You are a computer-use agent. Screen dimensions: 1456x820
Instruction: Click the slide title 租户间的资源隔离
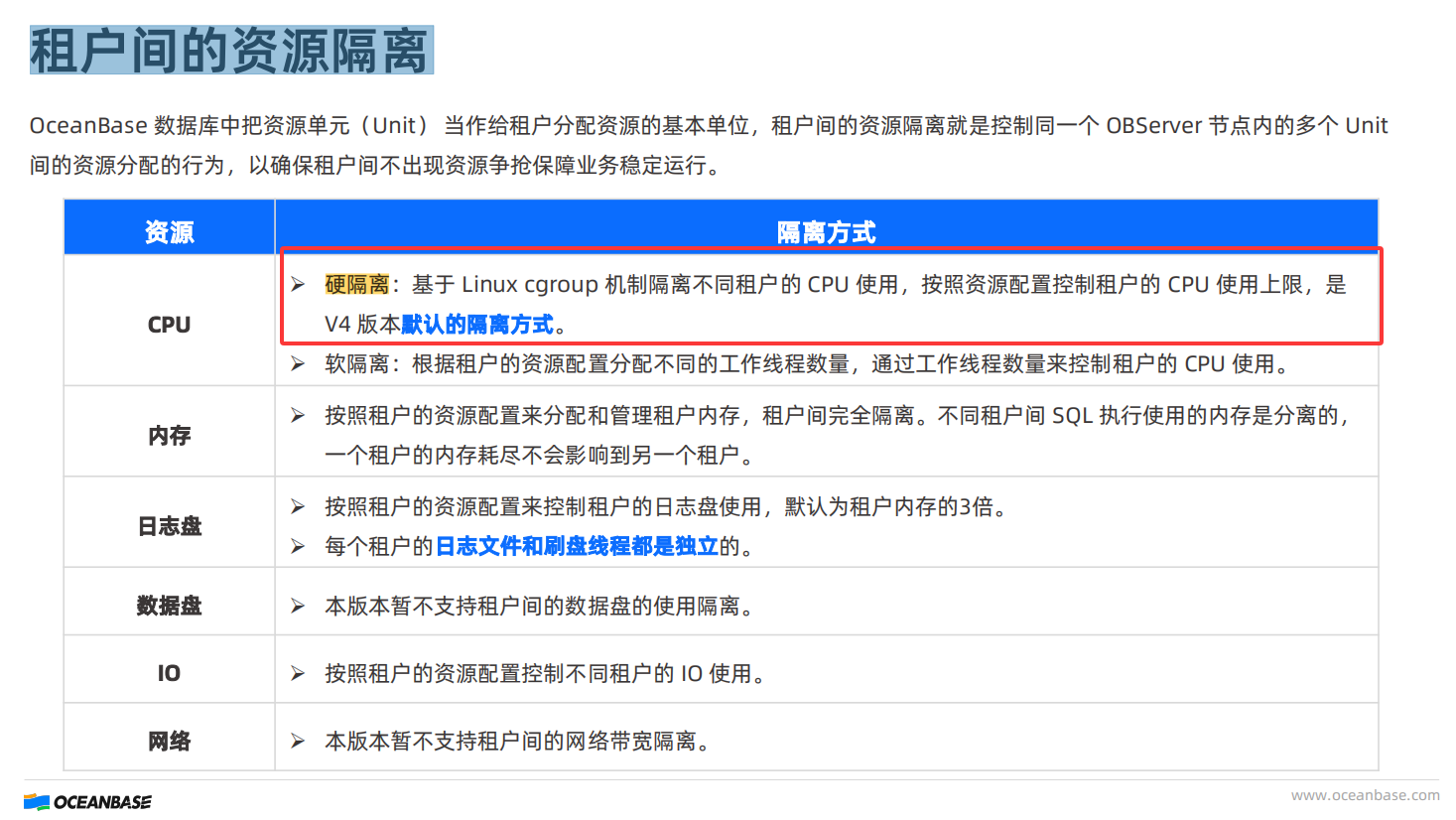pos(231,51)
